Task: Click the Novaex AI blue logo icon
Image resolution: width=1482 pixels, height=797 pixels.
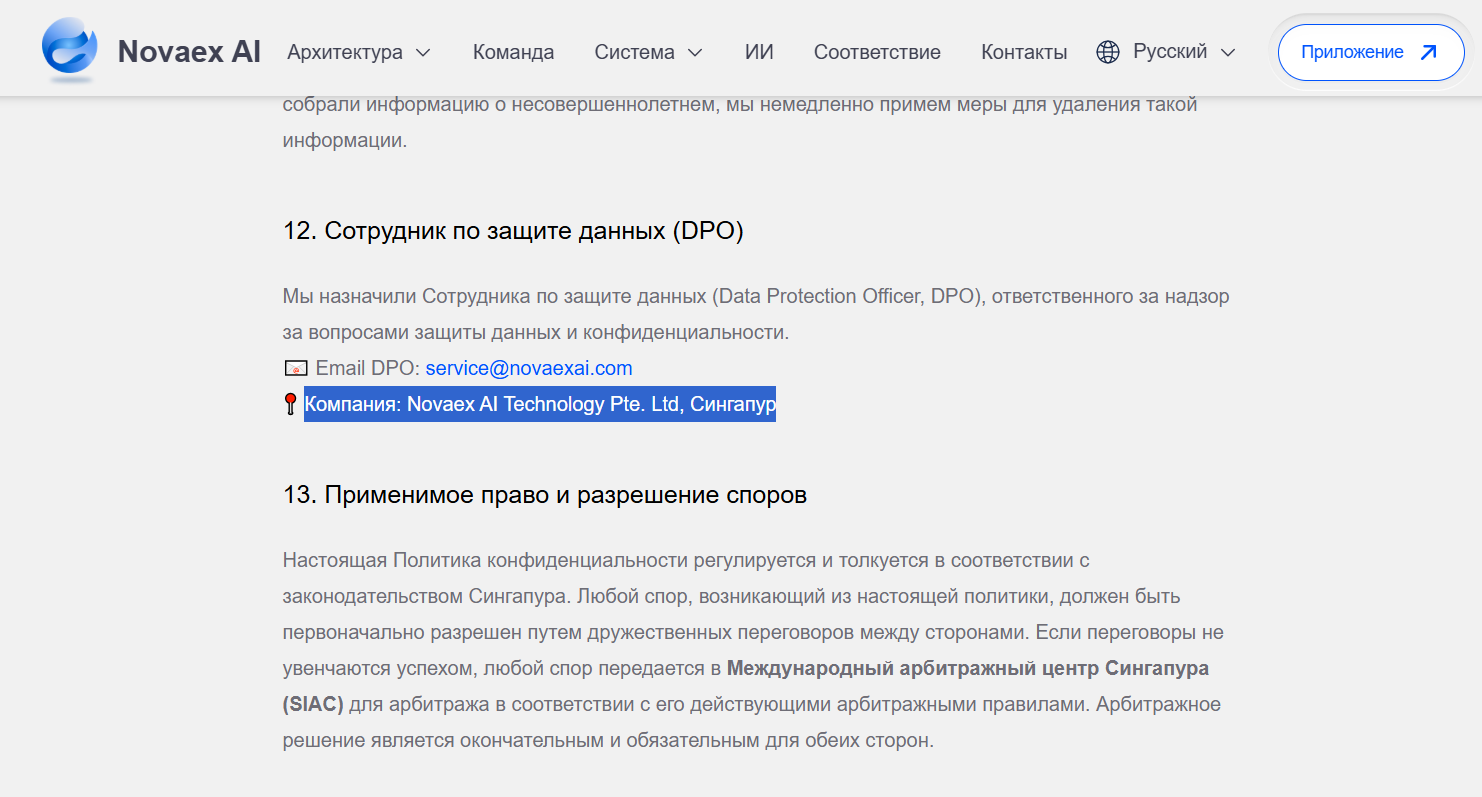Action: (x=69, y=50)
